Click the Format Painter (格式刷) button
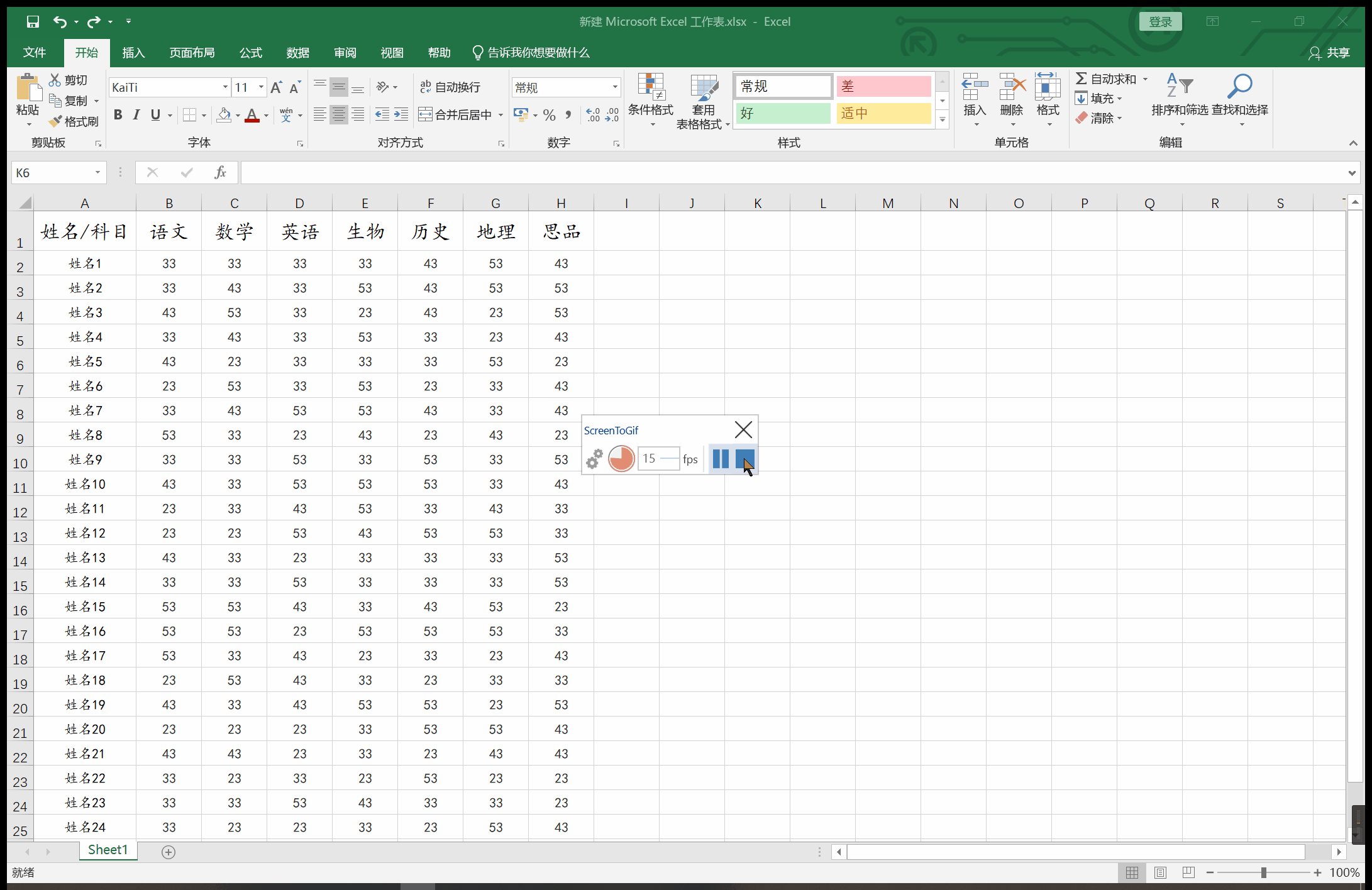This screenshot has width=1372, height=890. click(x=74, y=121)
